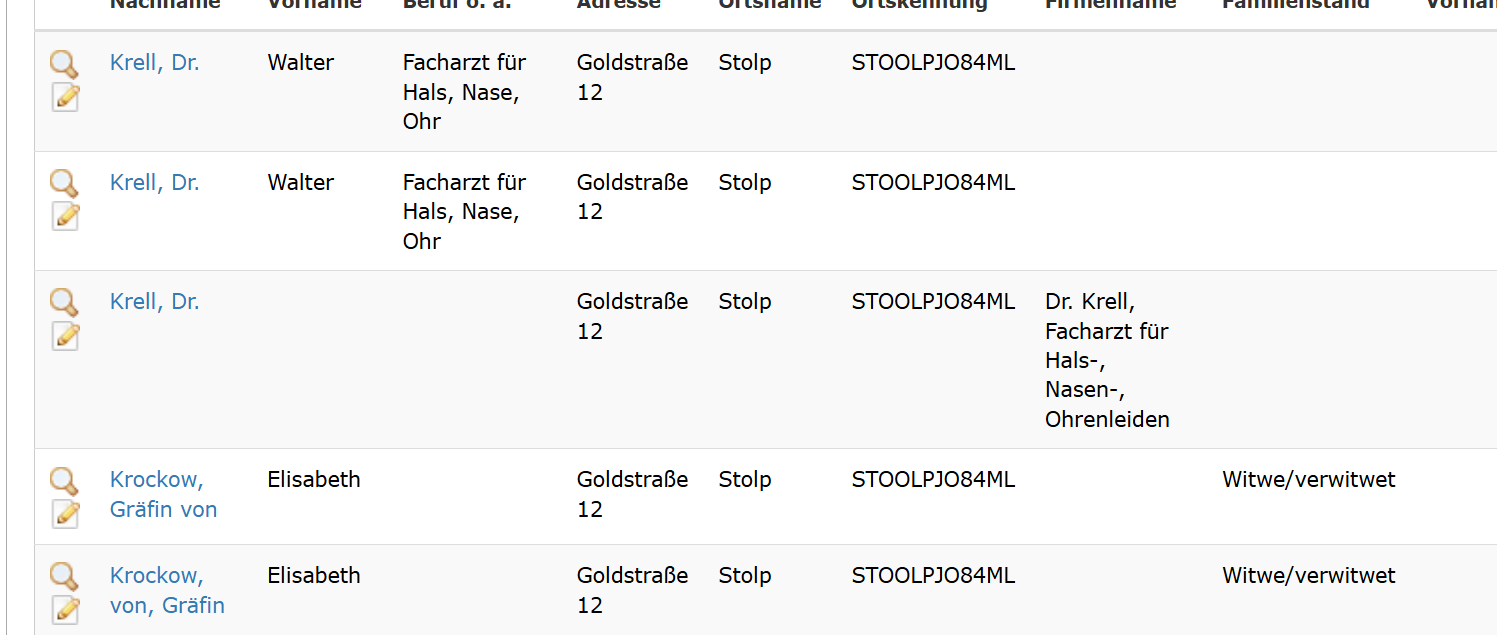The image size is (1497, 635).
Task: Open Krell, Dr. link in the Firmenname row
Action: [154, 301]
